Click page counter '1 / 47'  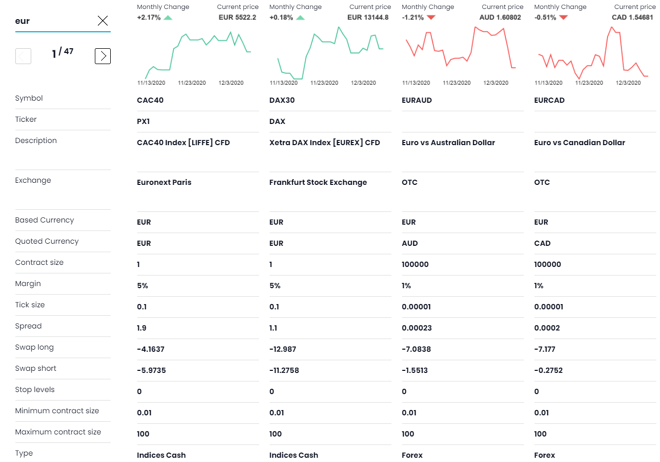point(63,53)
